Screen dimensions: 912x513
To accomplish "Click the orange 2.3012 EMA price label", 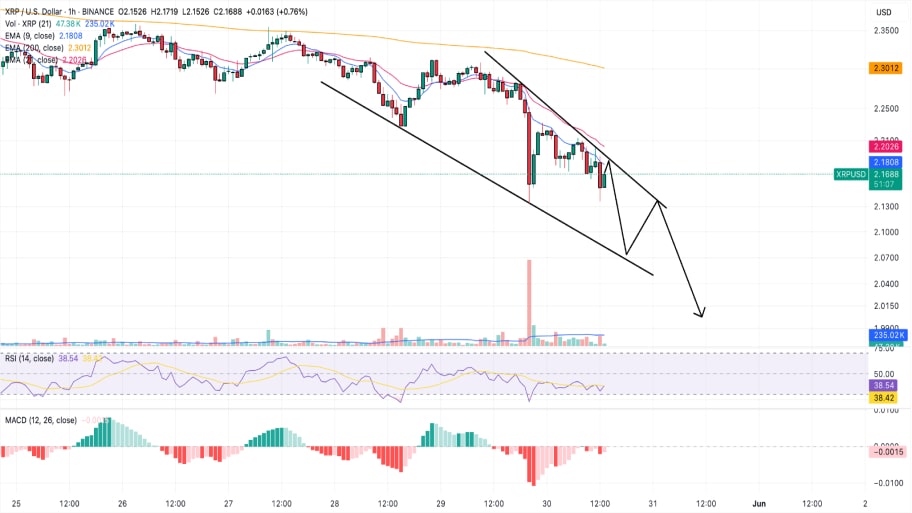I will tap(884, 68).
